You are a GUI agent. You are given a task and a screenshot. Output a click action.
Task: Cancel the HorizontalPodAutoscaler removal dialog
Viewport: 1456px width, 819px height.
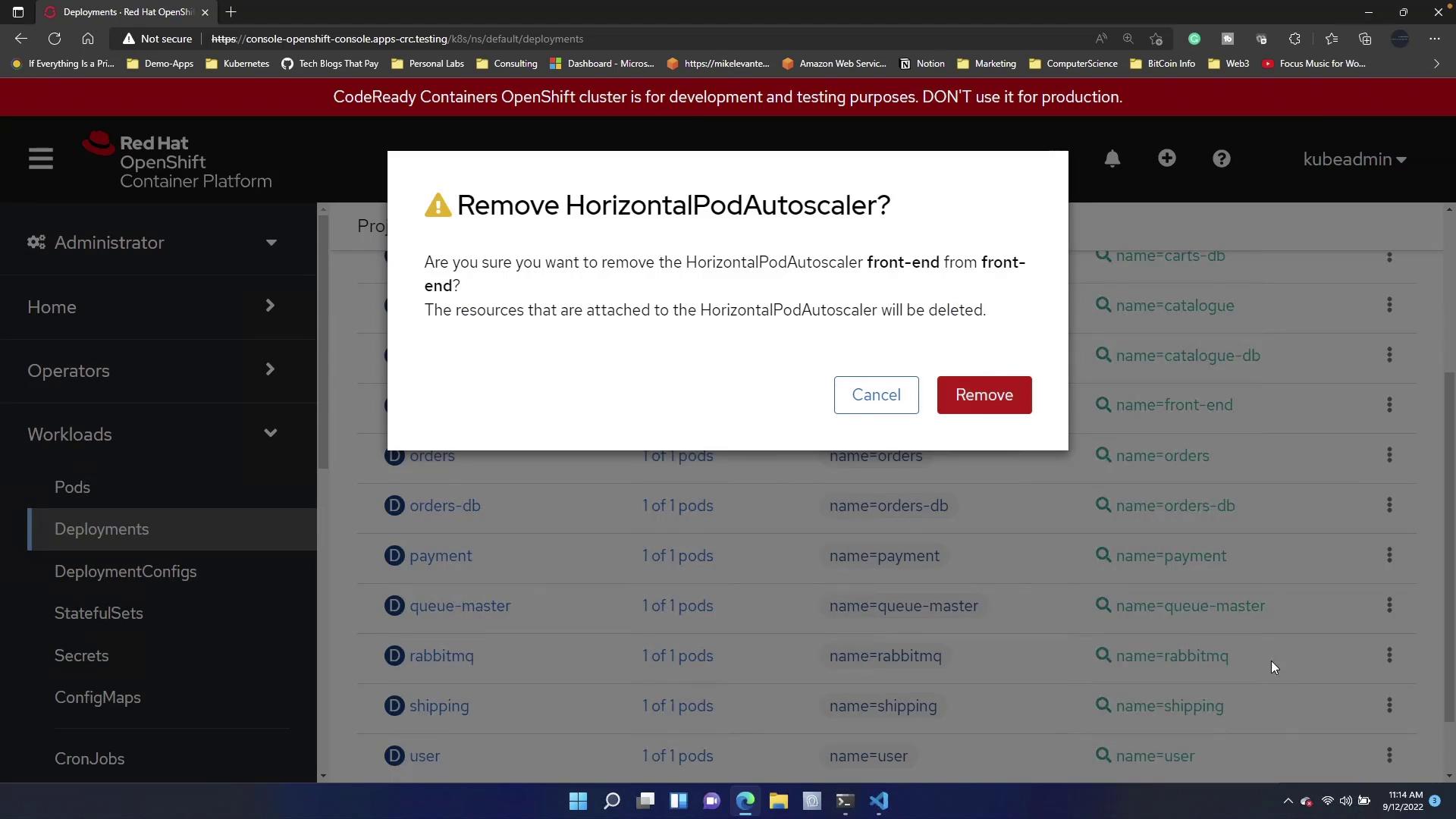click(x=876, y=395)
